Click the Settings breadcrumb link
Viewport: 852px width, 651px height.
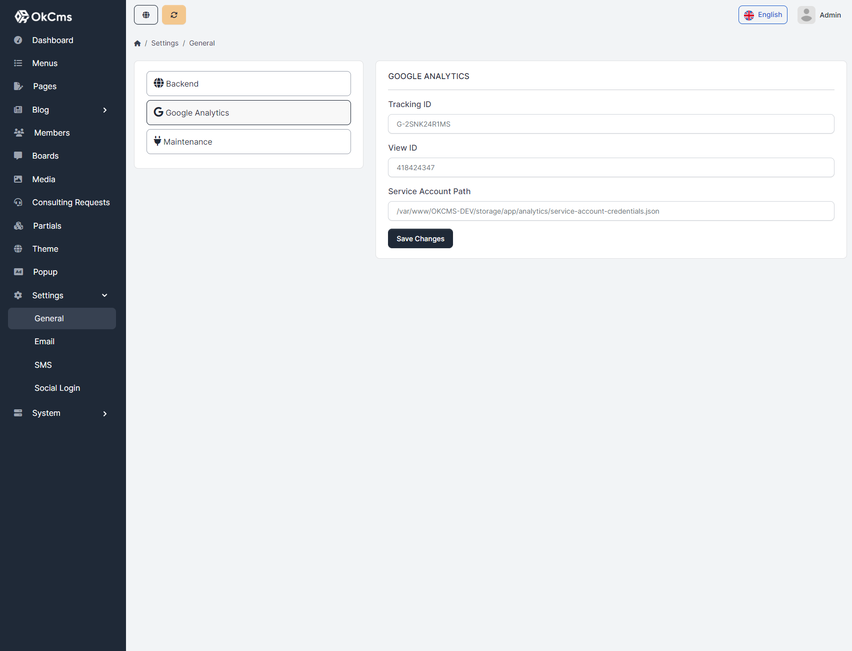point(164,44)
